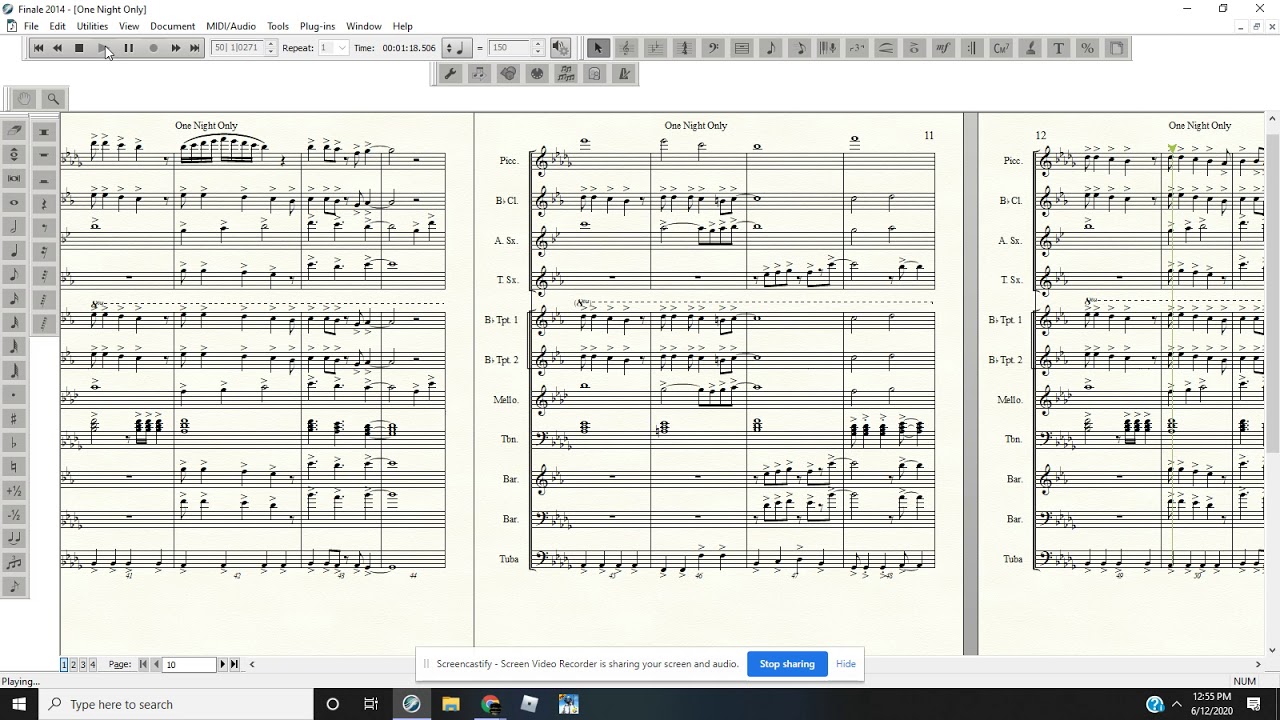Jump to end of score
1280x720 pixels.
pos(195,48)
